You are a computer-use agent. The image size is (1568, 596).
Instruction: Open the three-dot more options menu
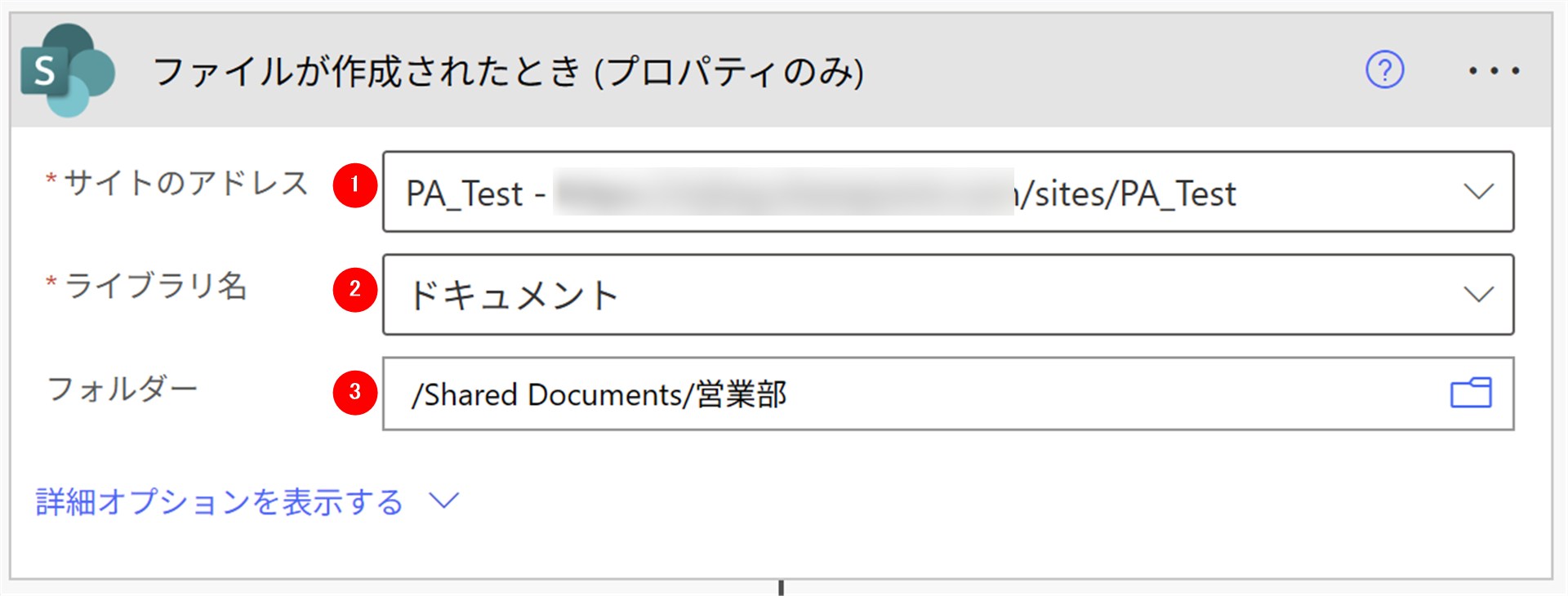(1494, 71)
